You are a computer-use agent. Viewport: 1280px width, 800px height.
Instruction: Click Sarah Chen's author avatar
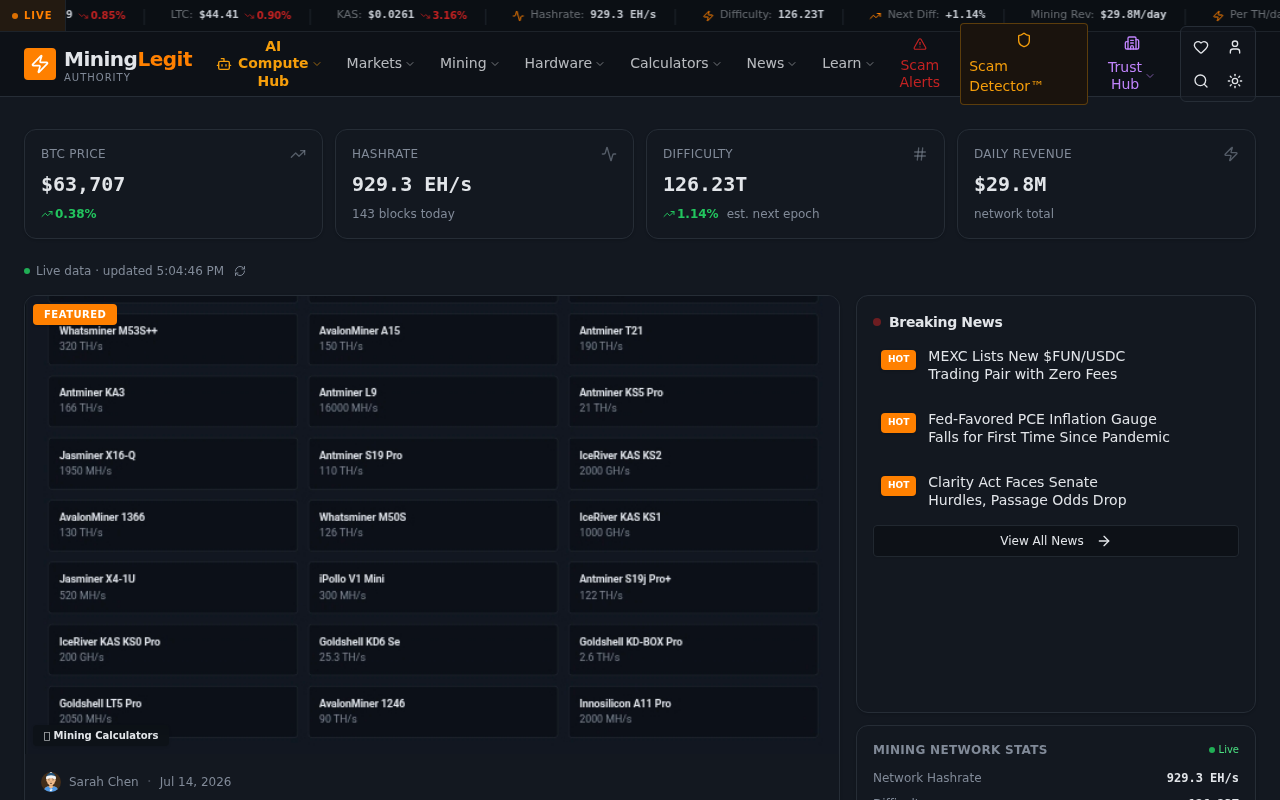click(51, 782)
